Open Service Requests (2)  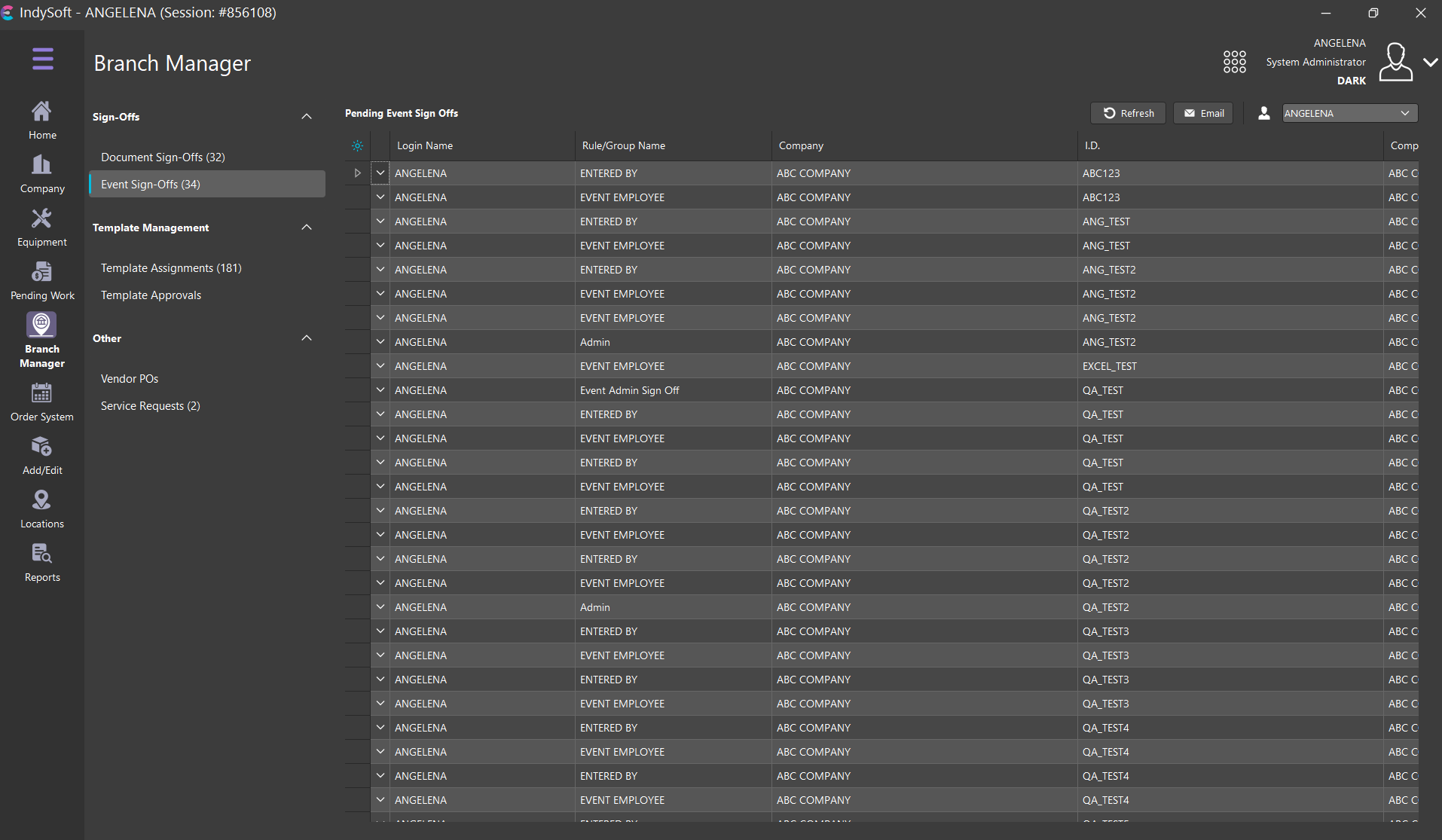(x=150, y=406)
